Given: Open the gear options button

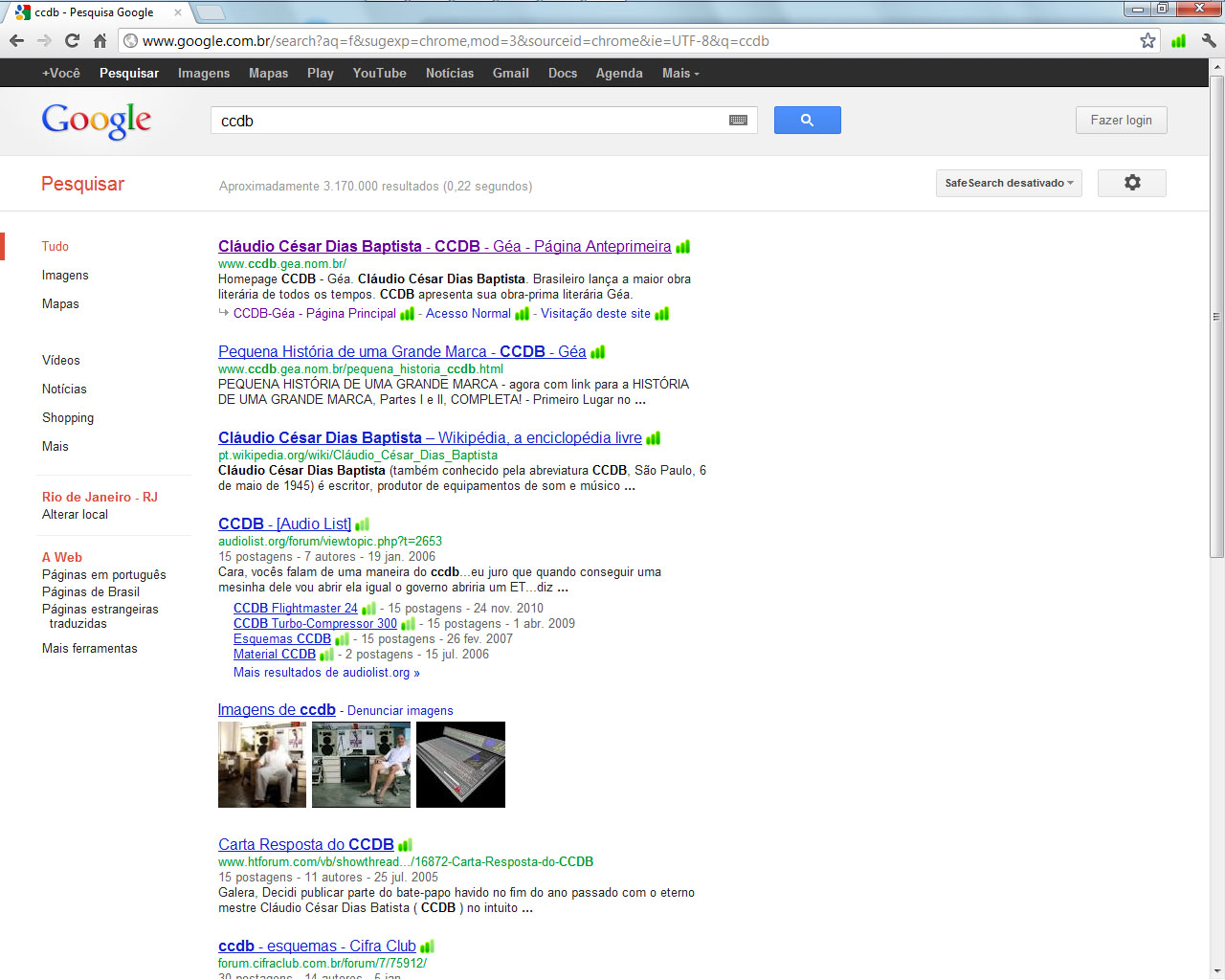Looking at the screenshot, I should point(1131,183).
